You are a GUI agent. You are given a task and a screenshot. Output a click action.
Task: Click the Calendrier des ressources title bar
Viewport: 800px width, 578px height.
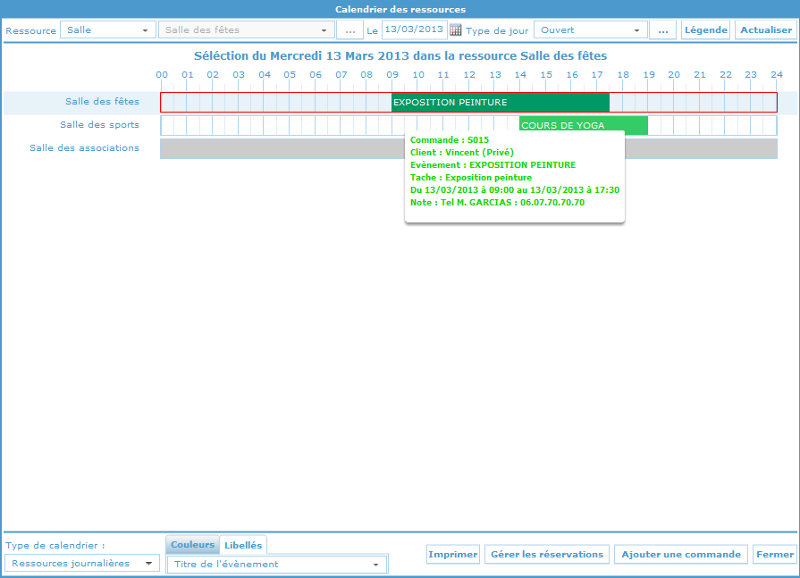(x=400, y=9)
